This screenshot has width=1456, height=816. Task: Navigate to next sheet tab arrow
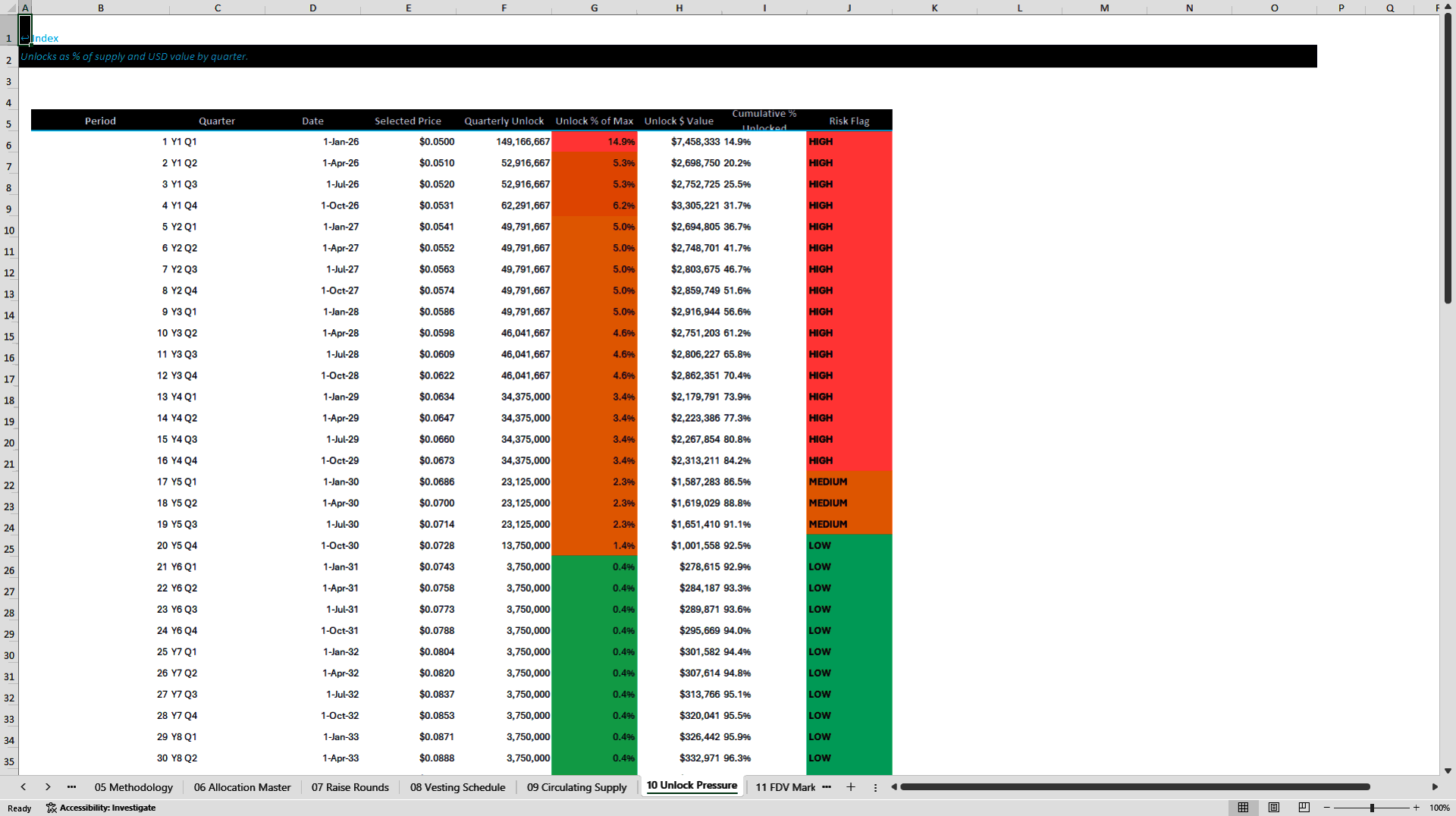click(48, 787)
